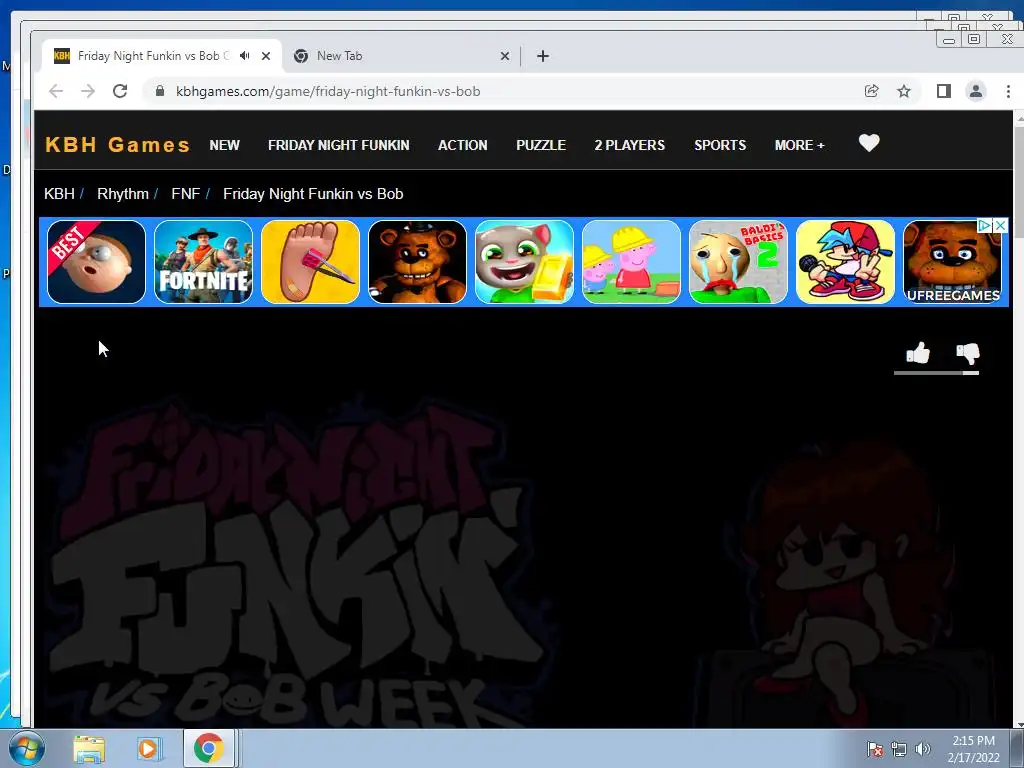Open the Boyfriend FNF game thumbnail
The width and height of the screenshot is (1024, 768).
coord(845,262)
